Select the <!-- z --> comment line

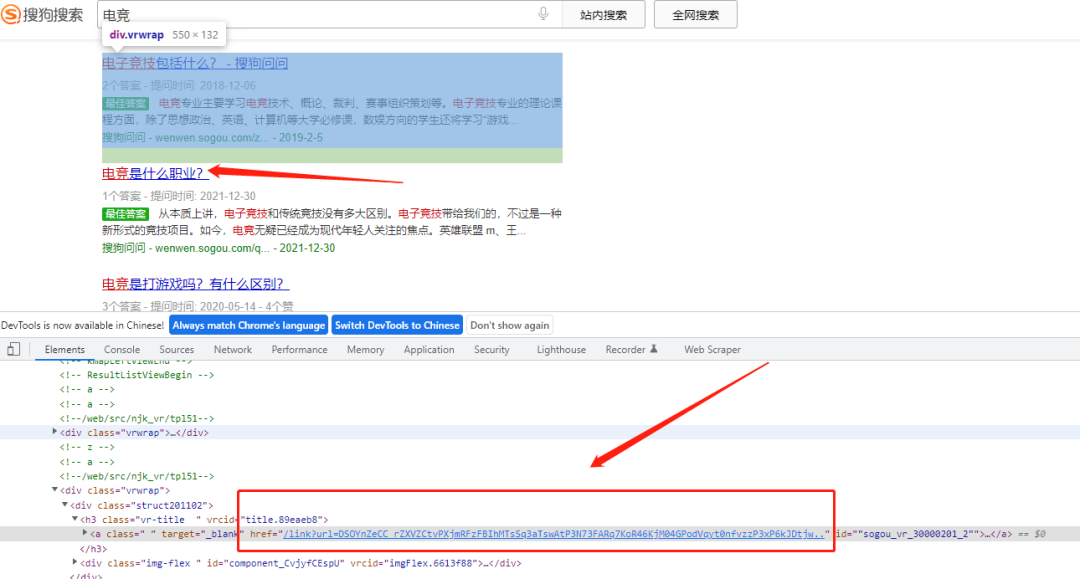coord(87,448)
